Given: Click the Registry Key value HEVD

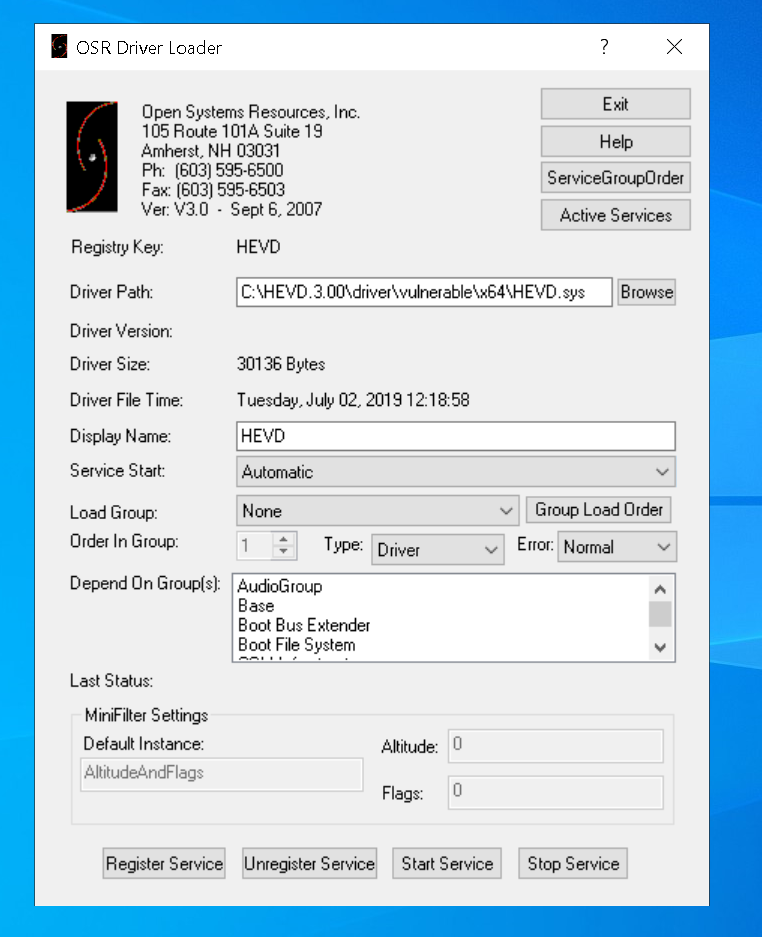Looking at the screenshot, I should 258,247.
